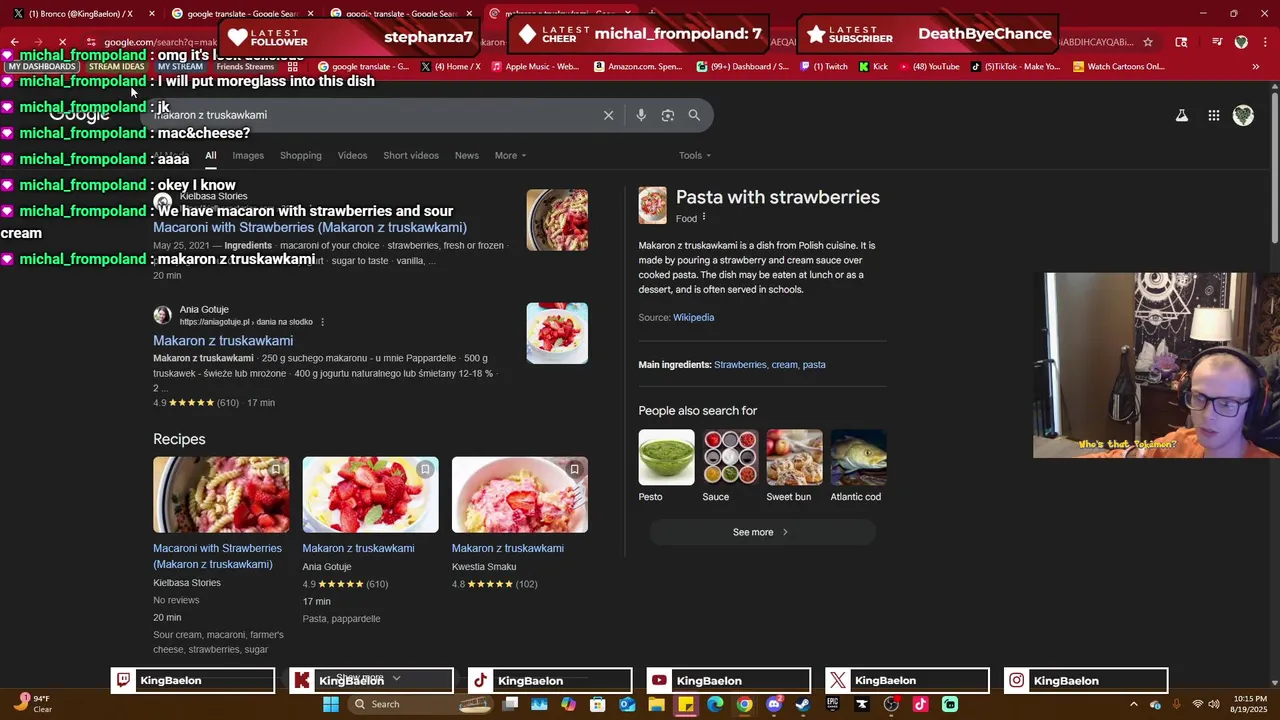Open Apple Music bookmark
Screen dimensions: 1280x720
tap(534, 67)
